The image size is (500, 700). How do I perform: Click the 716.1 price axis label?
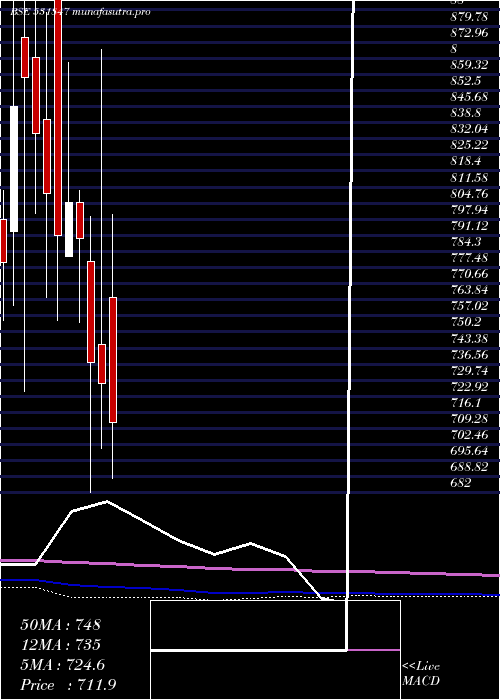click(x=466, y=403)
